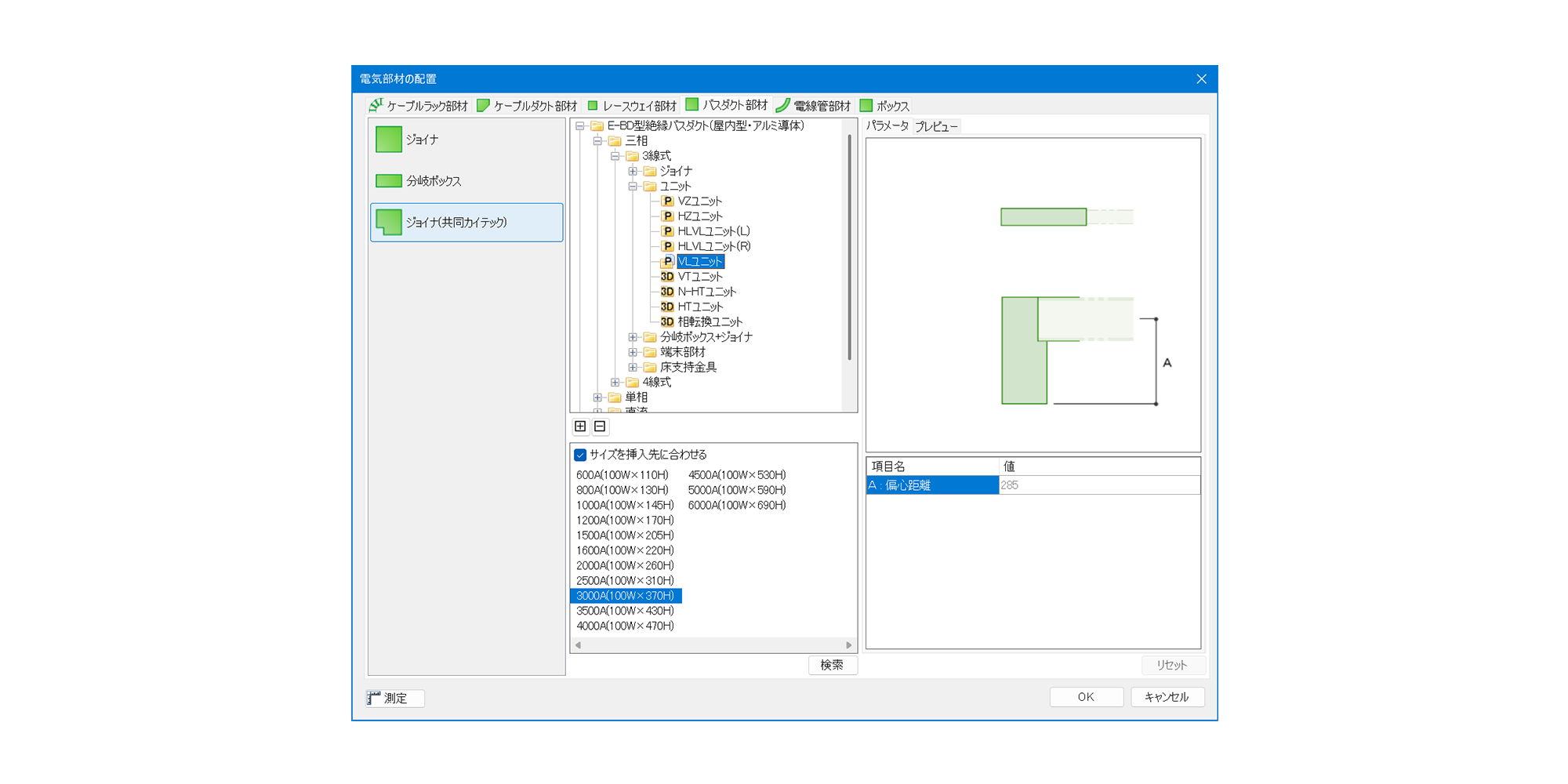Uncheck サイズを挿入先に合わせる checkbox

580,455
